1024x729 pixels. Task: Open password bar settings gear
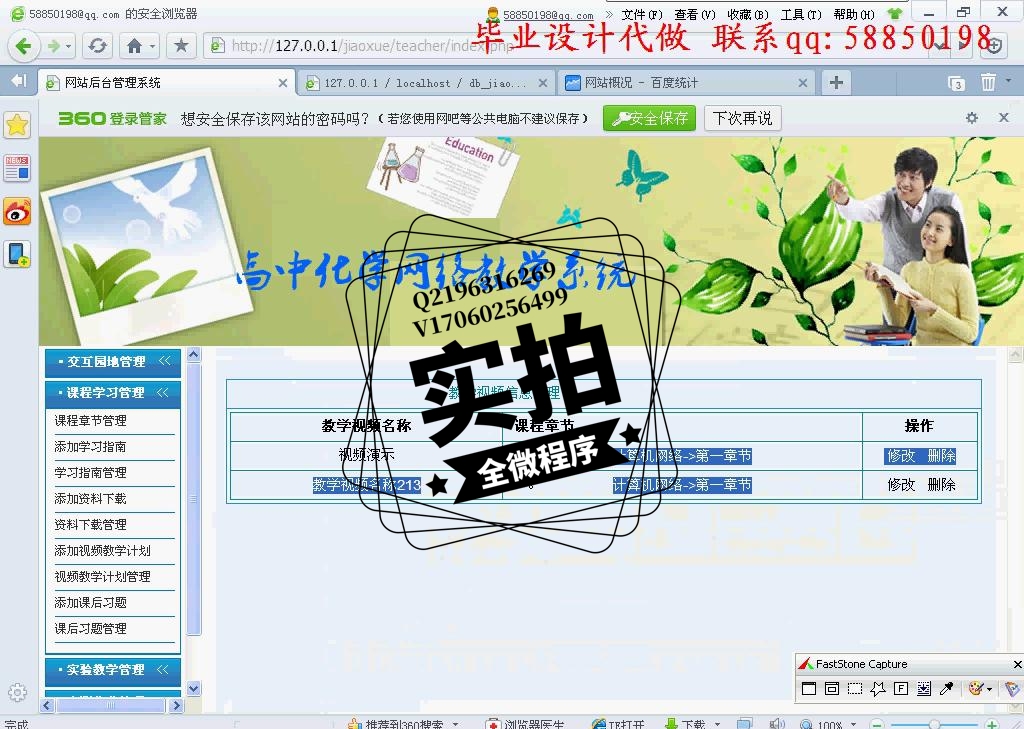point(972,118)
